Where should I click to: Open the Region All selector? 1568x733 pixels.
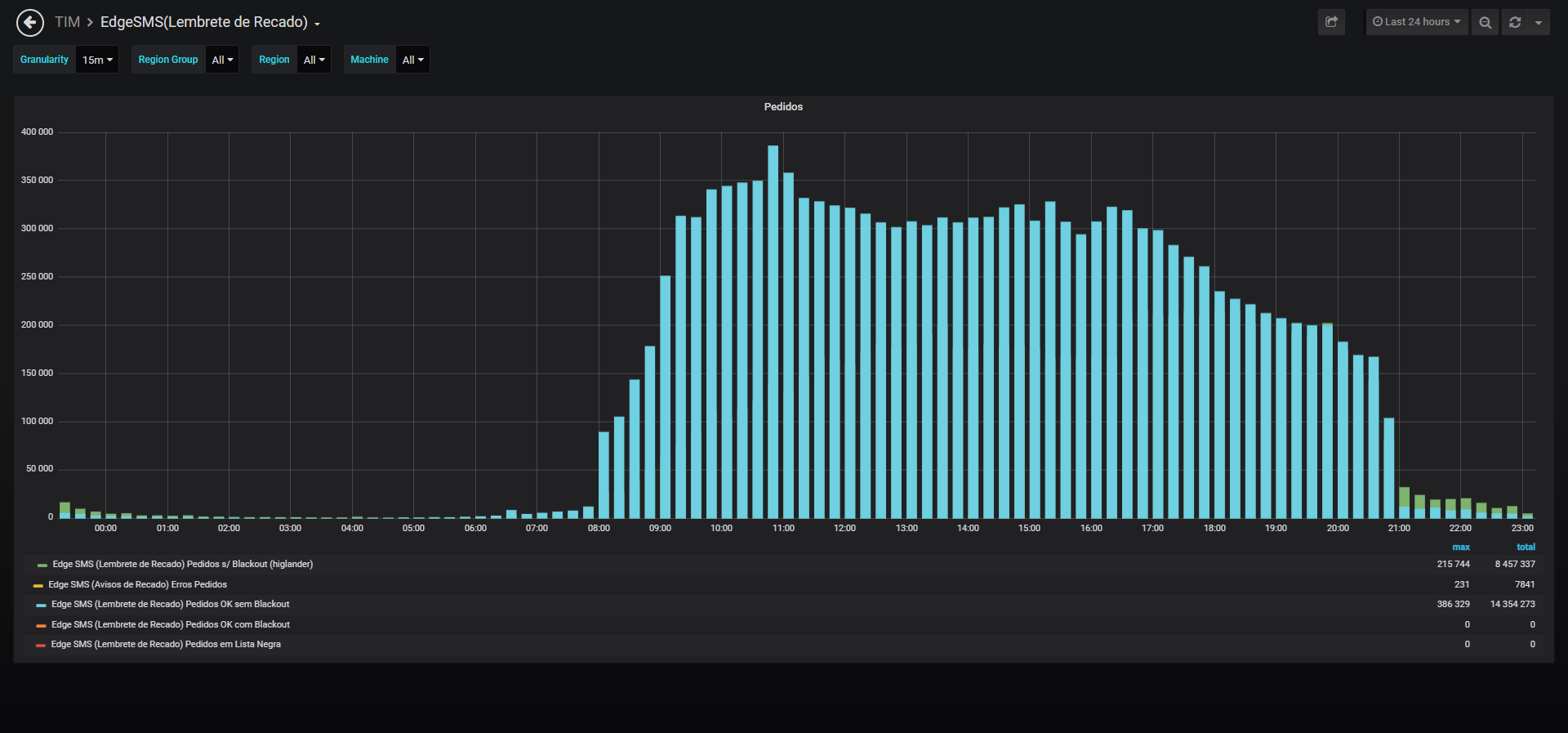[x=314, y=60]
